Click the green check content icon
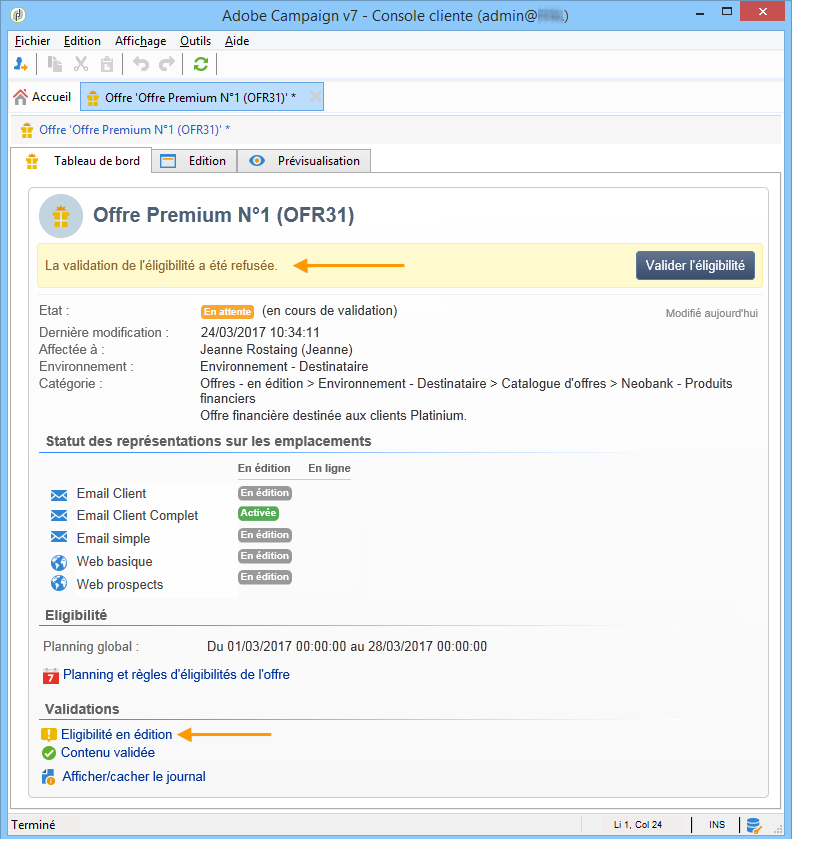The image size is (819, 866). (49, 753)
